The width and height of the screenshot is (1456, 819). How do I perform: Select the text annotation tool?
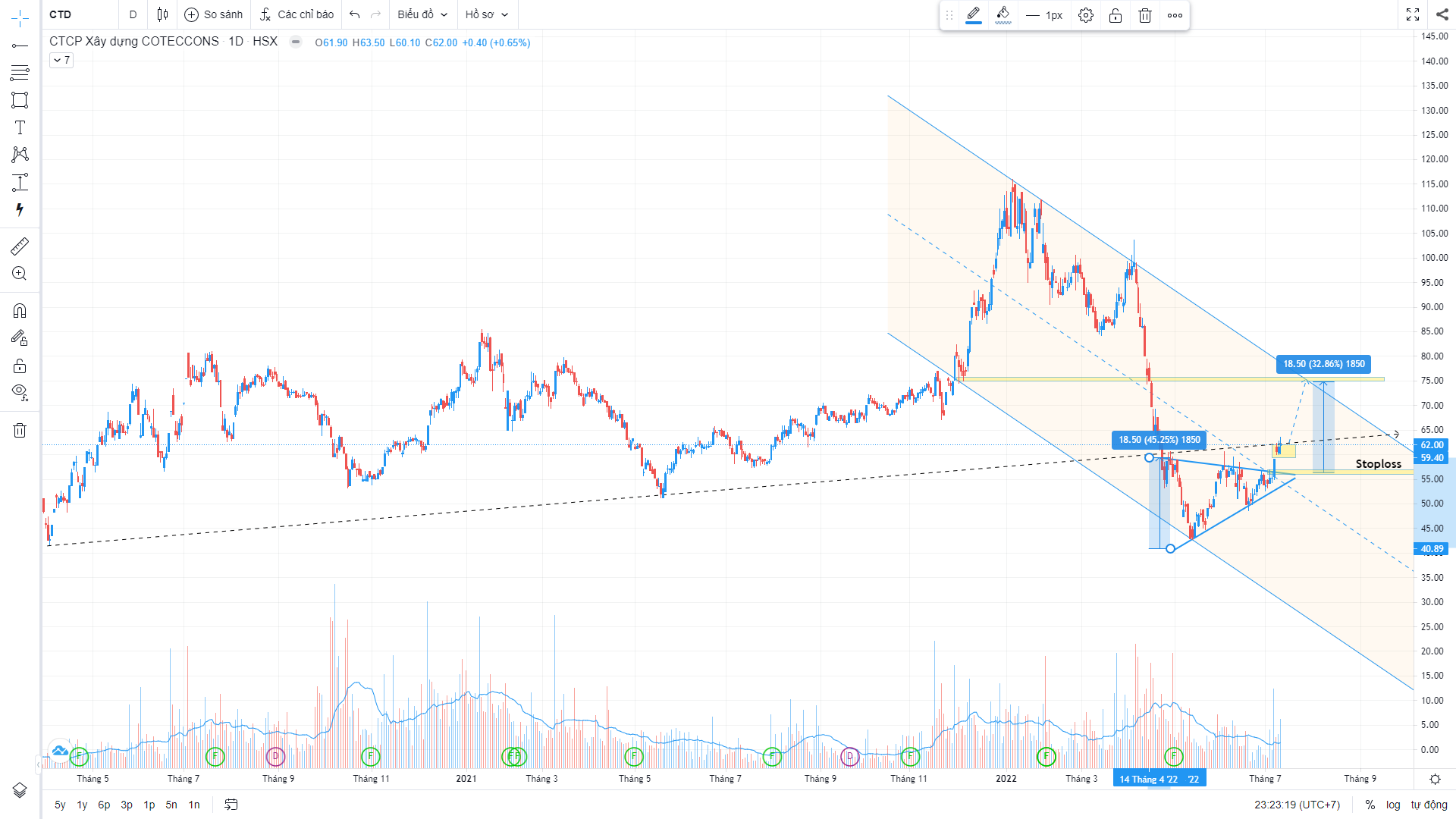point(20,127)
